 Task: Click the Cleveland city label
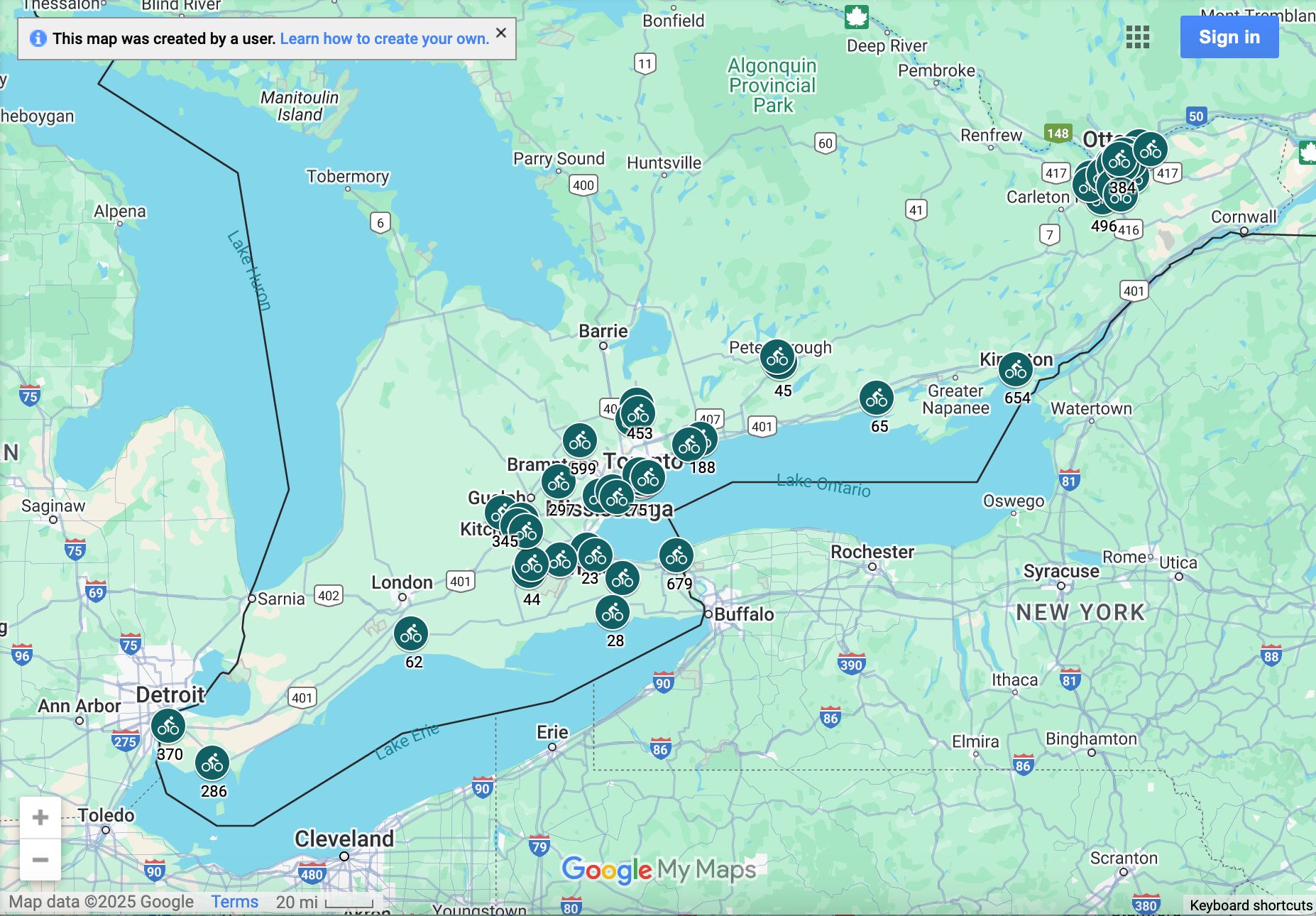point(344,839)
